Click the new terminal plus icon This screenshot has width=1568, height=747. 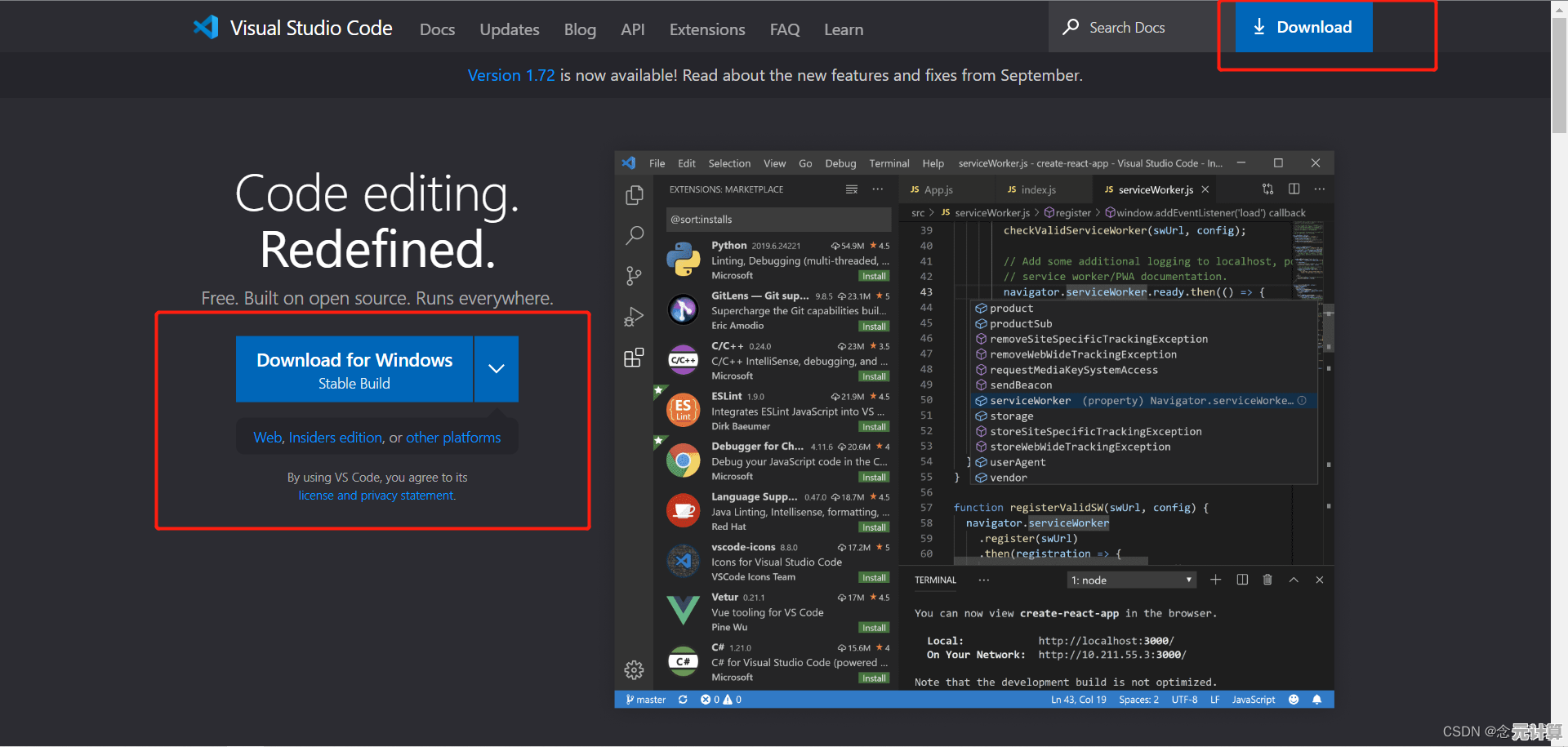point(1215,580)
